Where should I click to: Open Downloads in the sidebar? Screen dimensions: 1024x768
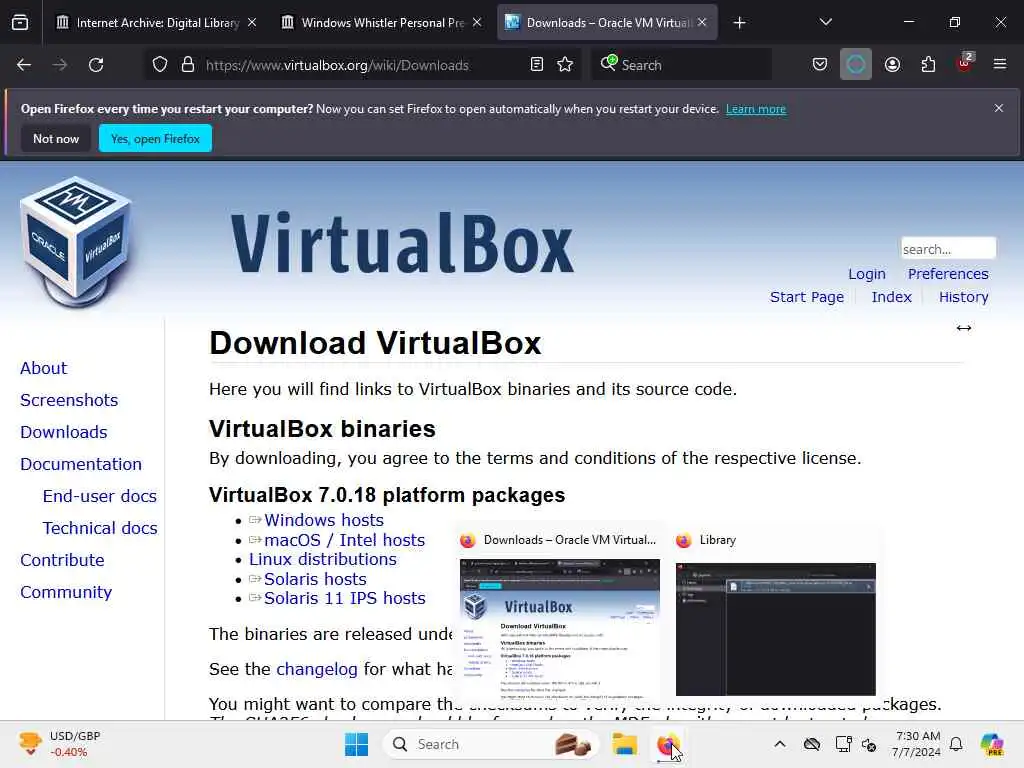pyautogui.click(x=63, y=432)
